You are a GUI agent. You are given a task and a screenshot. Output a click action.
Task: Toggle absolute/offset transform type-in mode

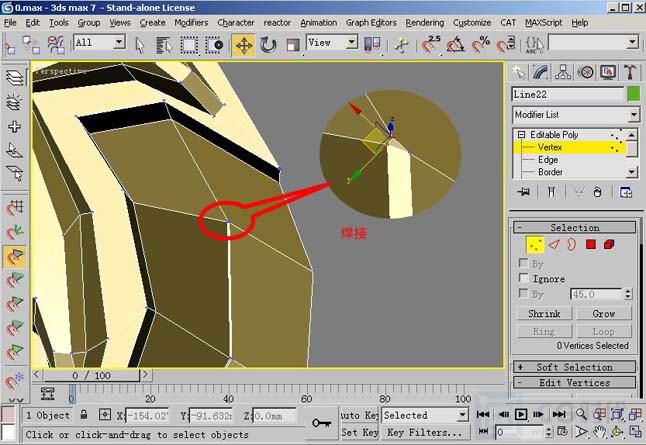pos(105,415)
